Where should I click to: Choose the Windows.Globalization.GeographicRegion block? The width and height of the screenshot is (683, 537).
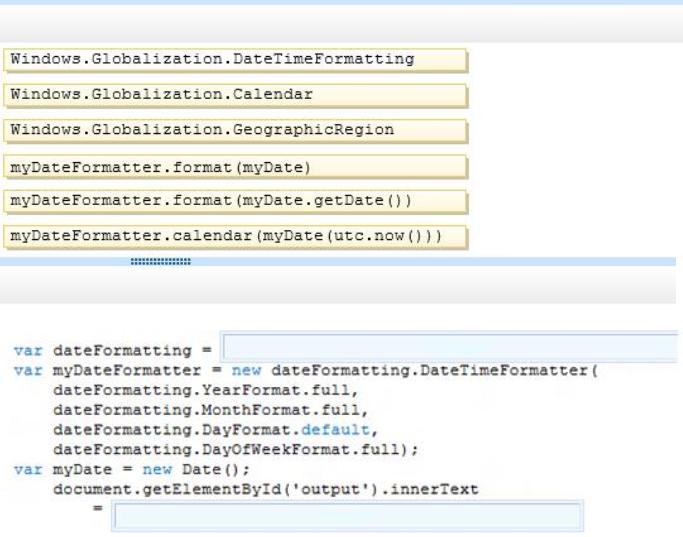pyautogui.click(x=235, y=130)
